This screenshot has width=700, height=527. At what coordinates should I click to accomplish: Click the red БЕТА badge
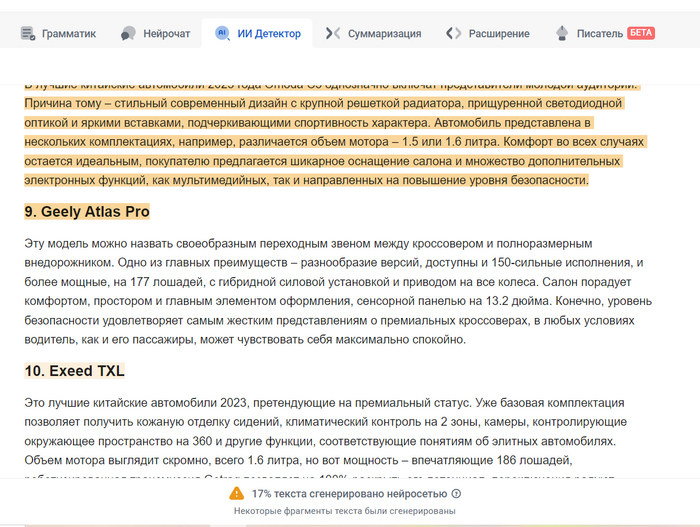click(641, 33)
